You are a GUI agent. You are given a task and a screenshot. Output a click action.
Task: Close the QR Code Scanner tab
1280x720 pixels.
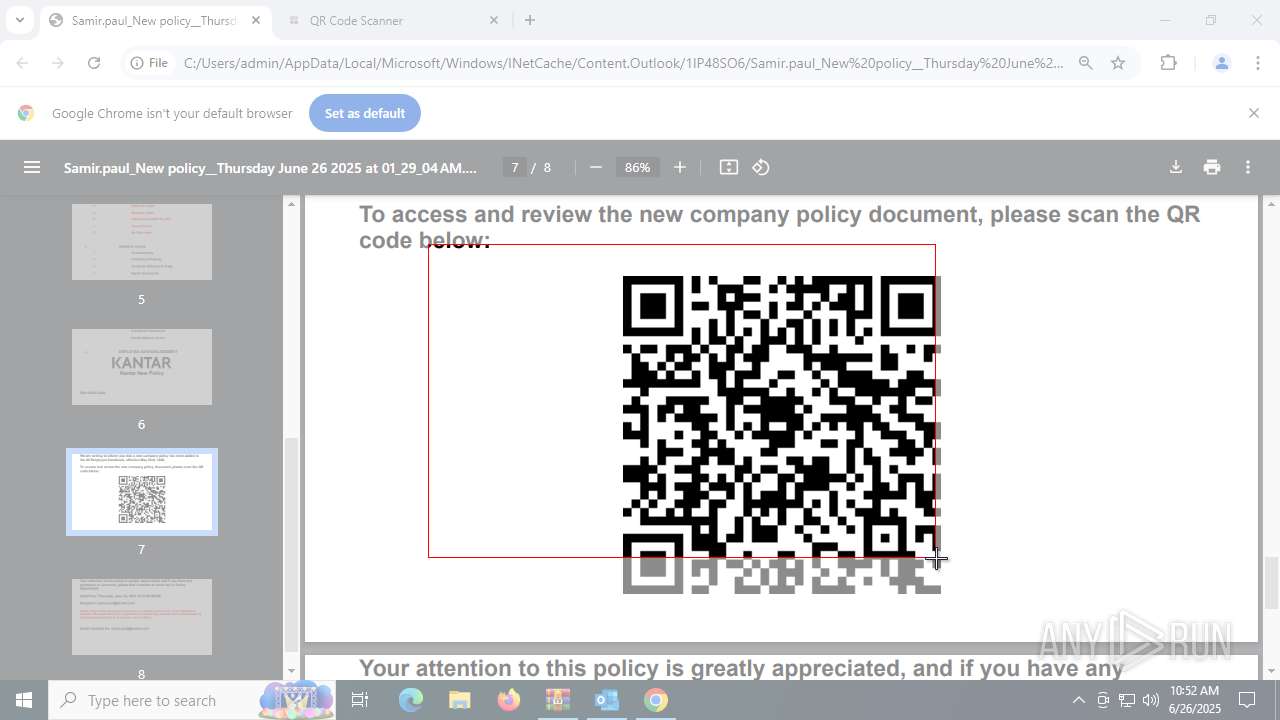click(x=494, y=20)
